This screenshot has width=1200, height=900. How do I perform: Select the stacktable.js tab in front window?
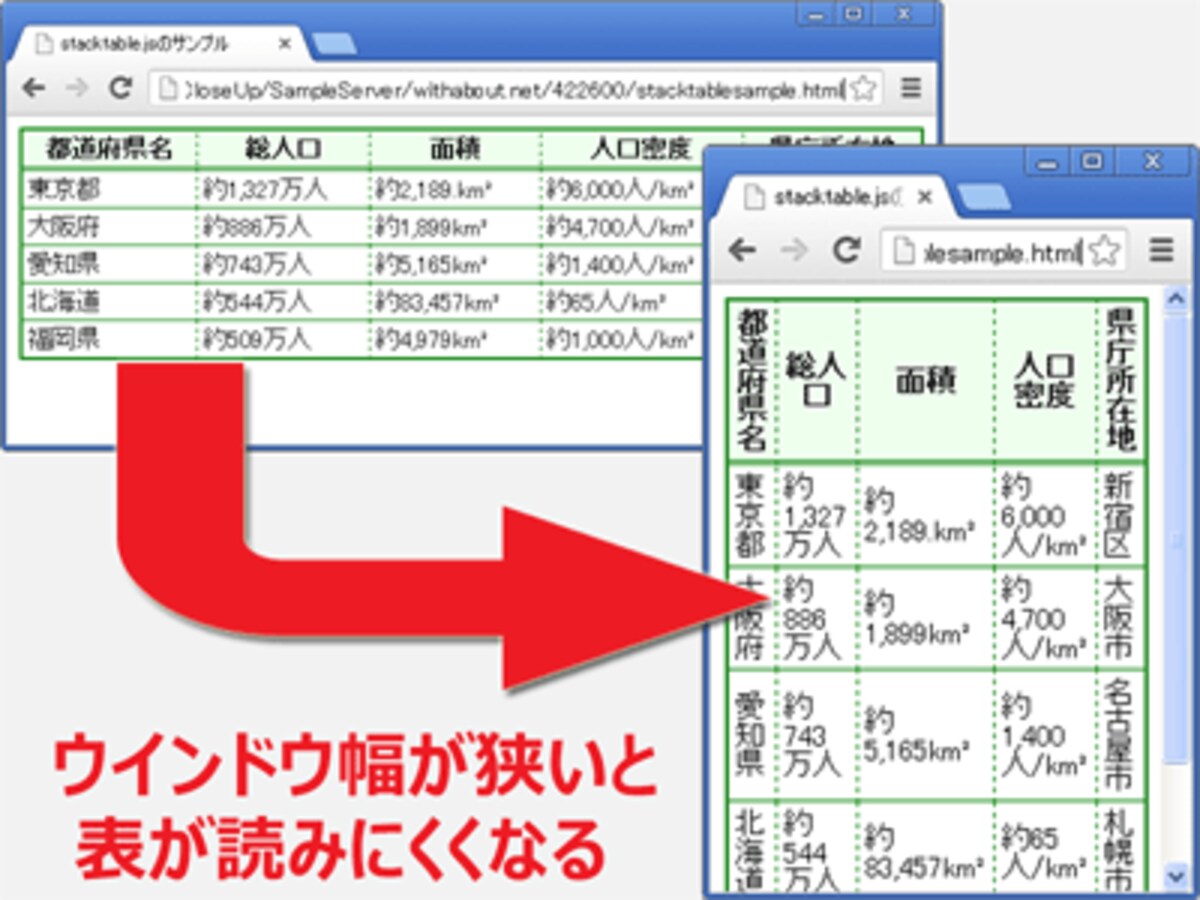835,197
